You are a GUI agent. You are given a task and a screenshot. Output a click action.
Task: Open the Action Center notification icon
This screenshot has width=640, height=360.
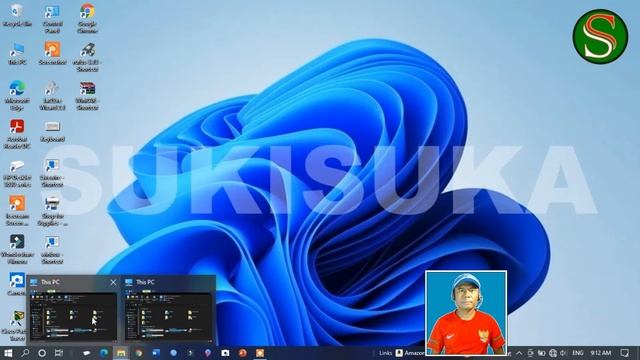click(x=624, y=353)
